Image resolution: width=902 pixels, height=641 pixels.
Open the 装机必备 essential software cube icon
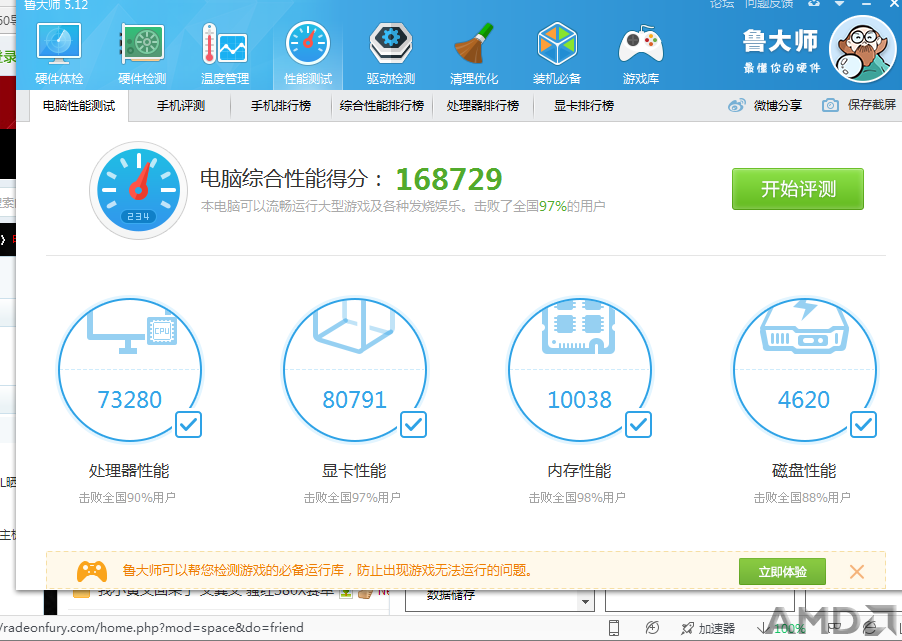[x=557, y=43]
